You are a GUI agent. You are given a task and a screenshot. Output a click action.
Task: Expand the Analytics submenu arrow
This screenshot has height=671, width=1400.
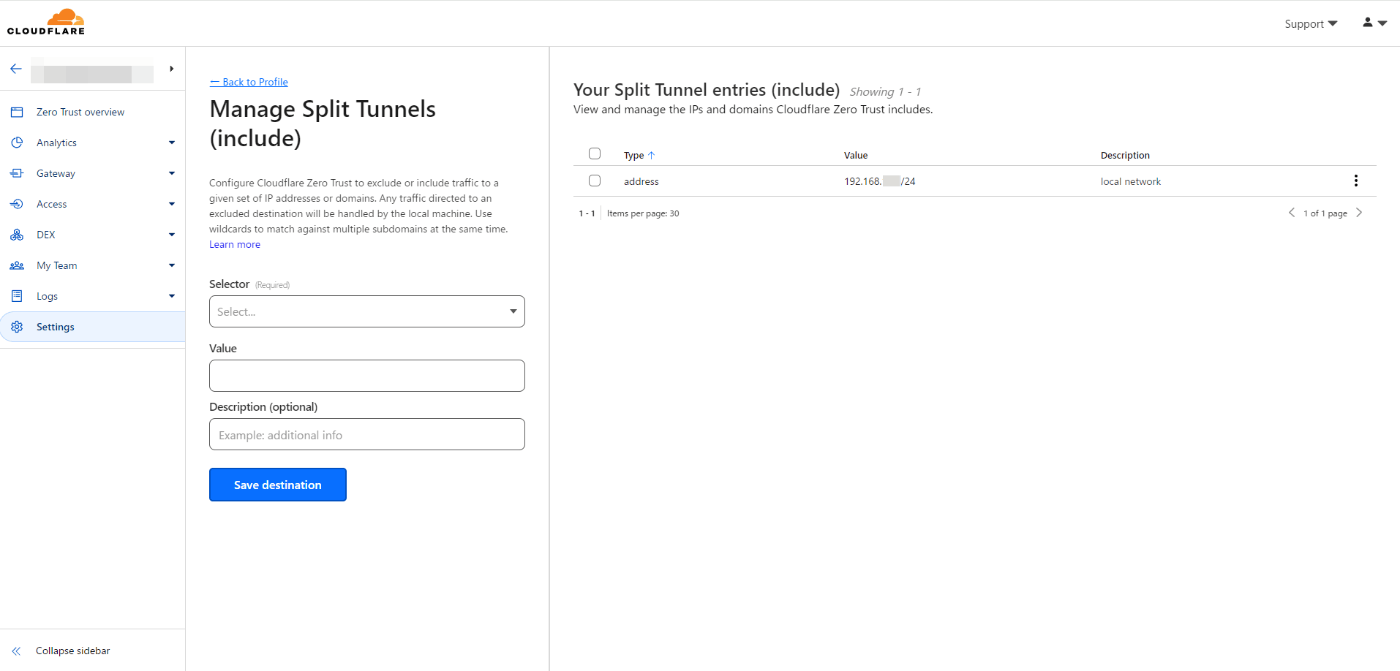pyautogui.click(x=172, y=143)
